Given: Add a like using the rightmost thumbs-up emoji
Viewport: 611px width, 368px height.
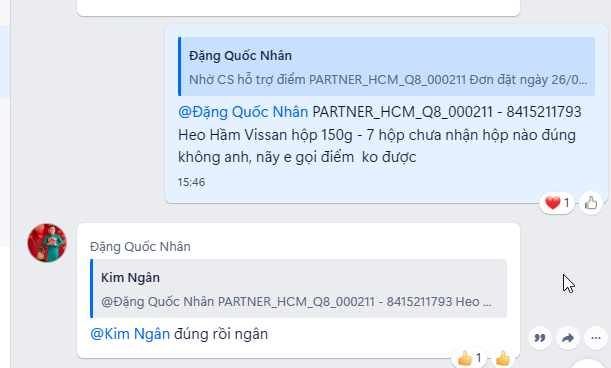Looking at the screenshot, I should [503, 357].
